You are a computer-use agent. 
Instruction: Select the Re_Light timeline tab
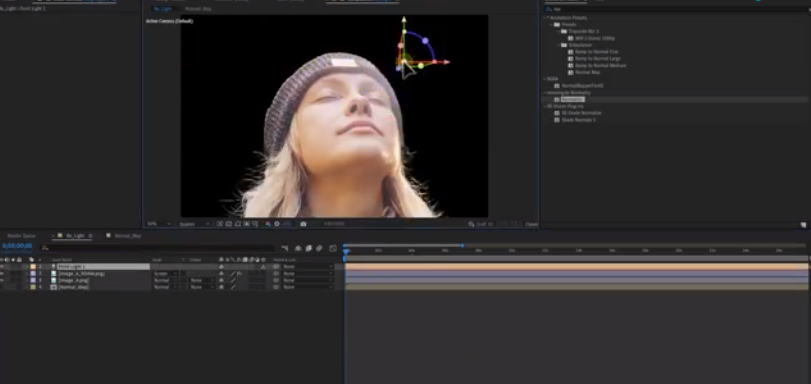click(76, 235)
